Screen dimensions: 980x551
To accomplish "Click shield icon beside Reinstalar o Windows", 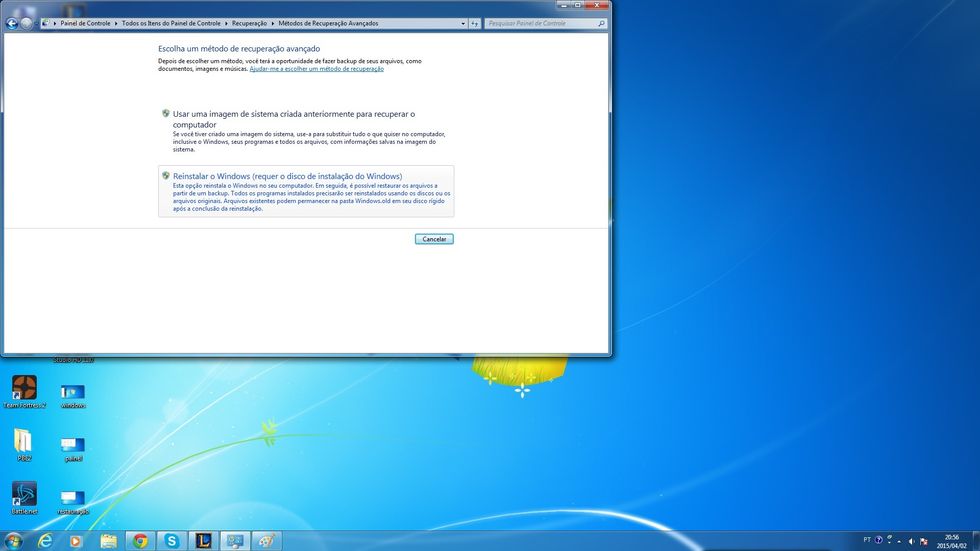I will 166,176.
